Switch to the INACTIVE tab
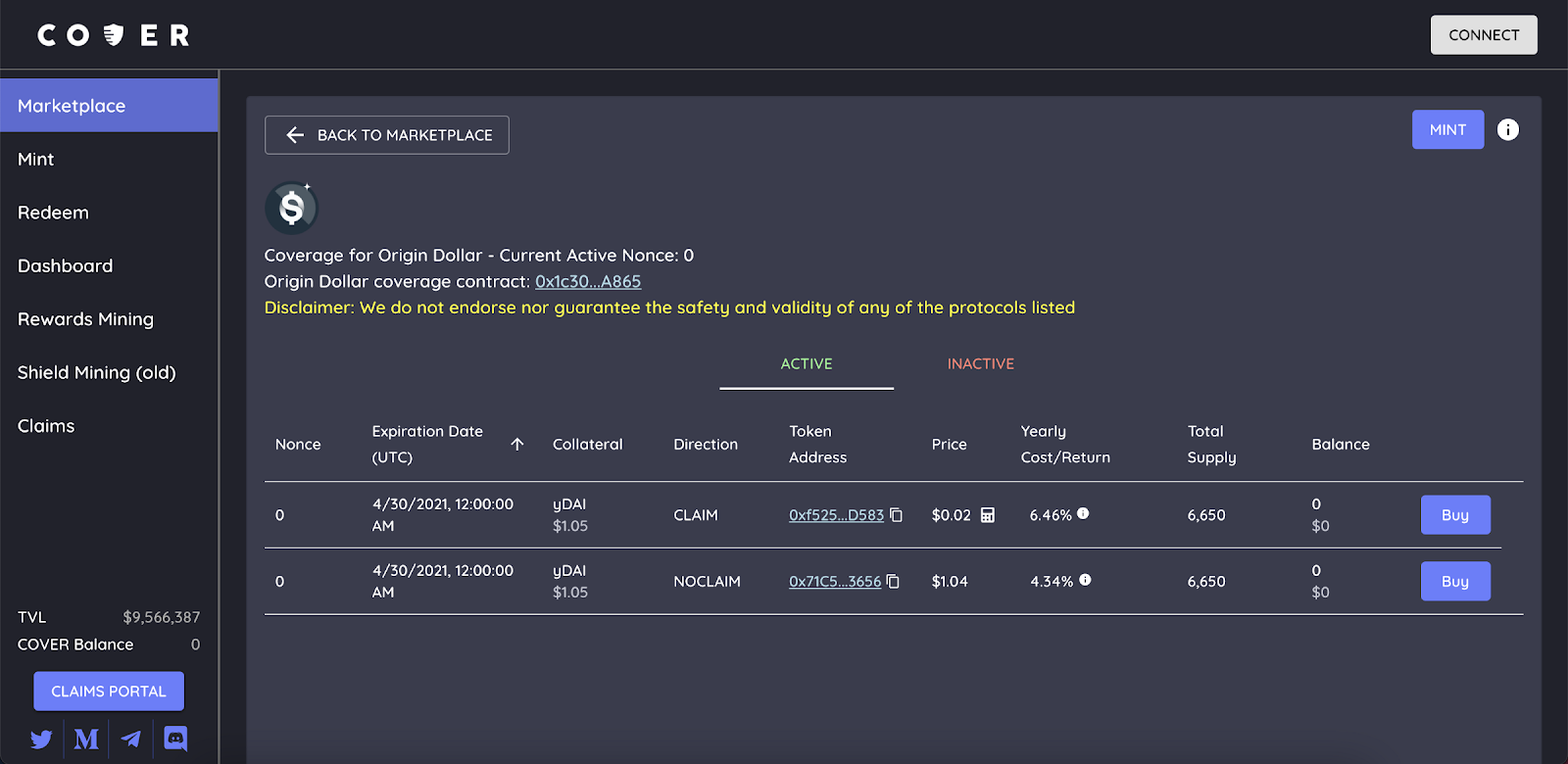 tap(980, 363)
